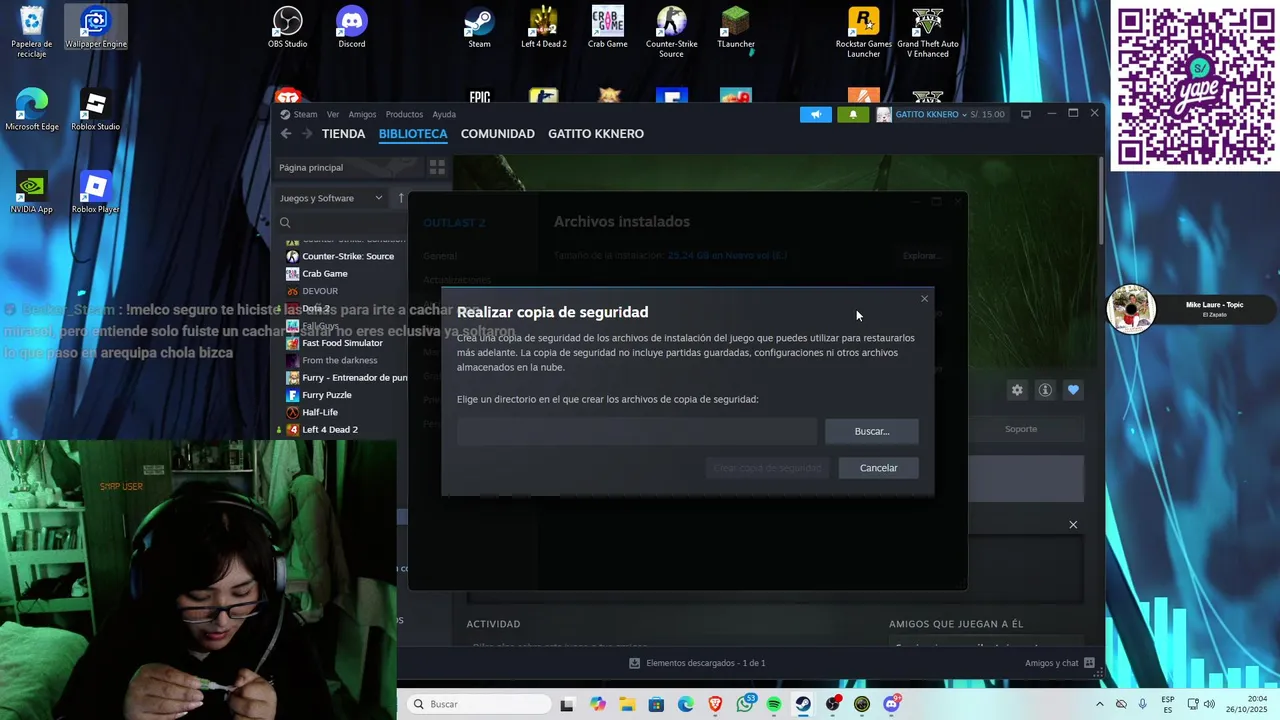
Task: Open Grand Theft Auto V Enhanced shortcut
Action: [x=928, y=32]
